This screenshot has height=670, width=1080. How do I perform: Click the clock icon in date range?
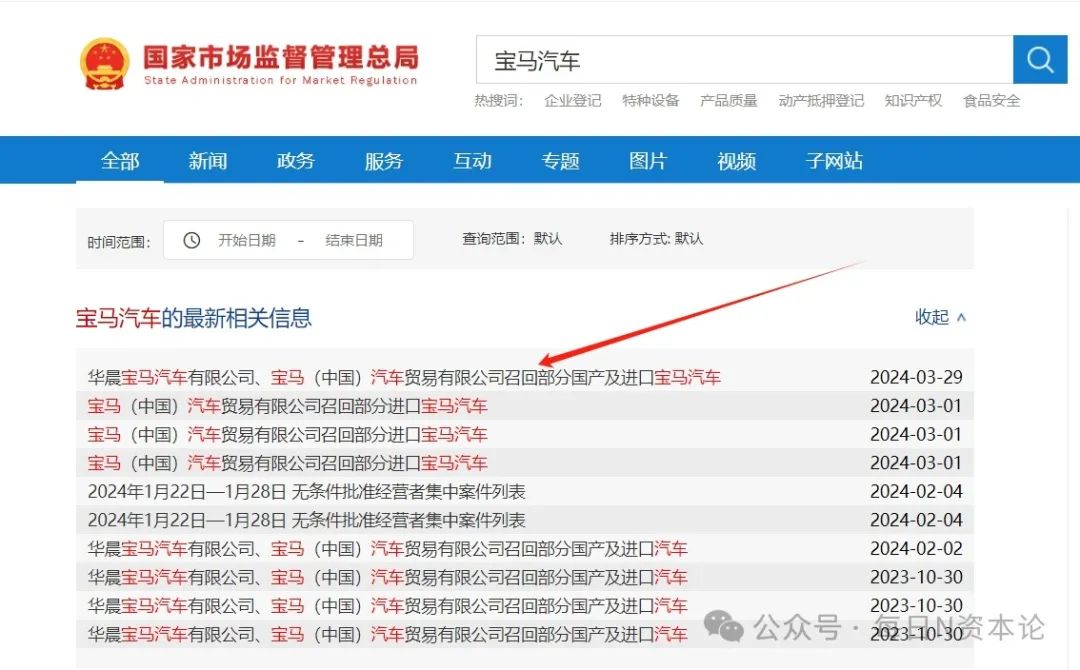(x=191, y=240)
